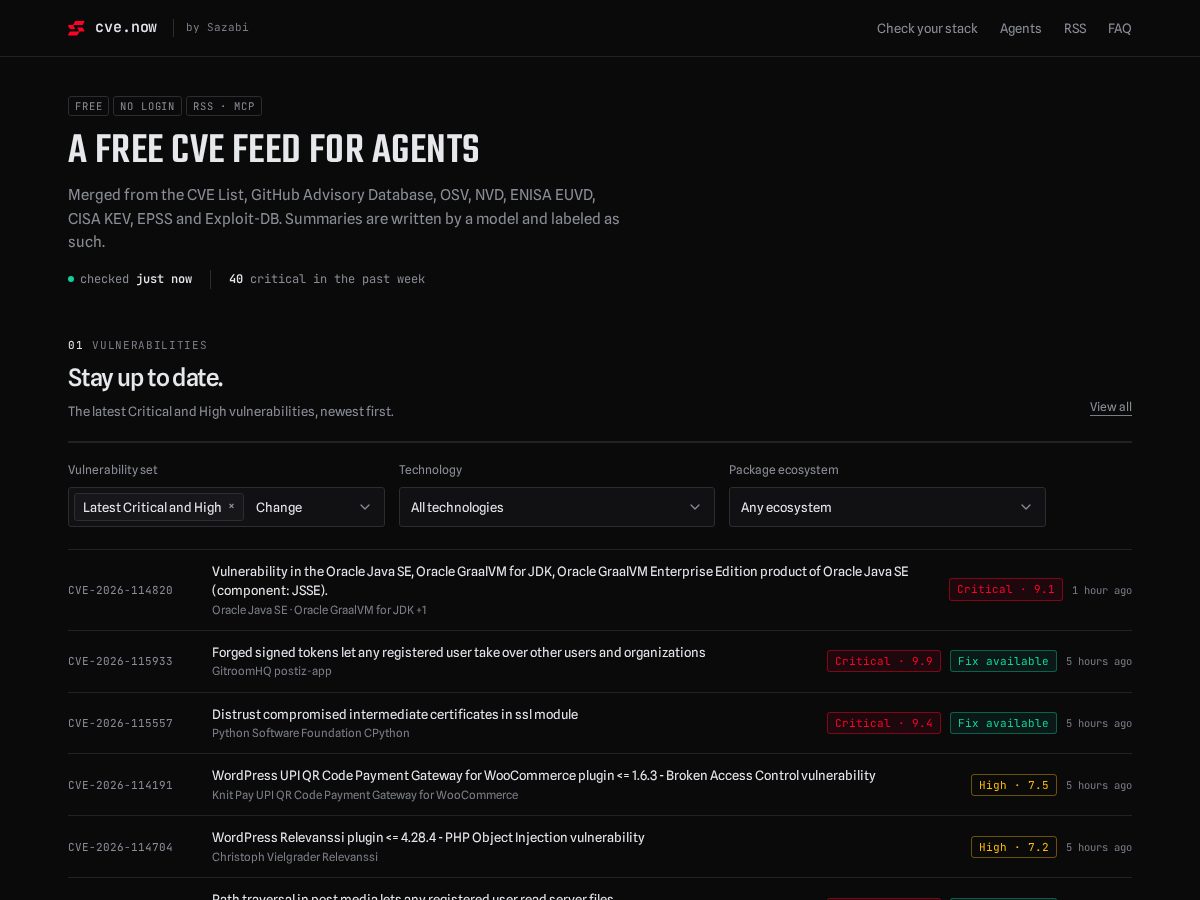Image resolution: width=1200 pixels, height=900 pixels.
Task: Expand the All technologies dropdown
Action: coord(557,507)
